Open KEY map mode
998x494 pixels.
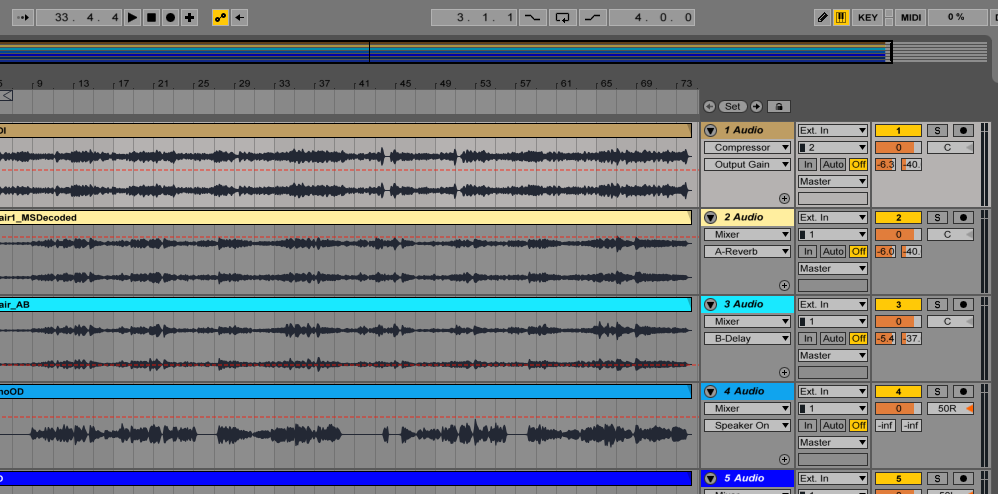coord(867,18)
